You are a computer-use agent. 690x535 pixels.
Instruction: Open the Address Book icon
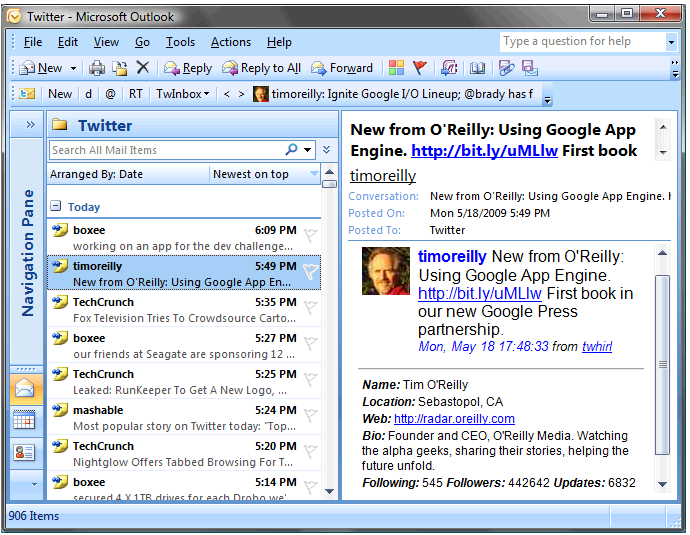[478, 68]
